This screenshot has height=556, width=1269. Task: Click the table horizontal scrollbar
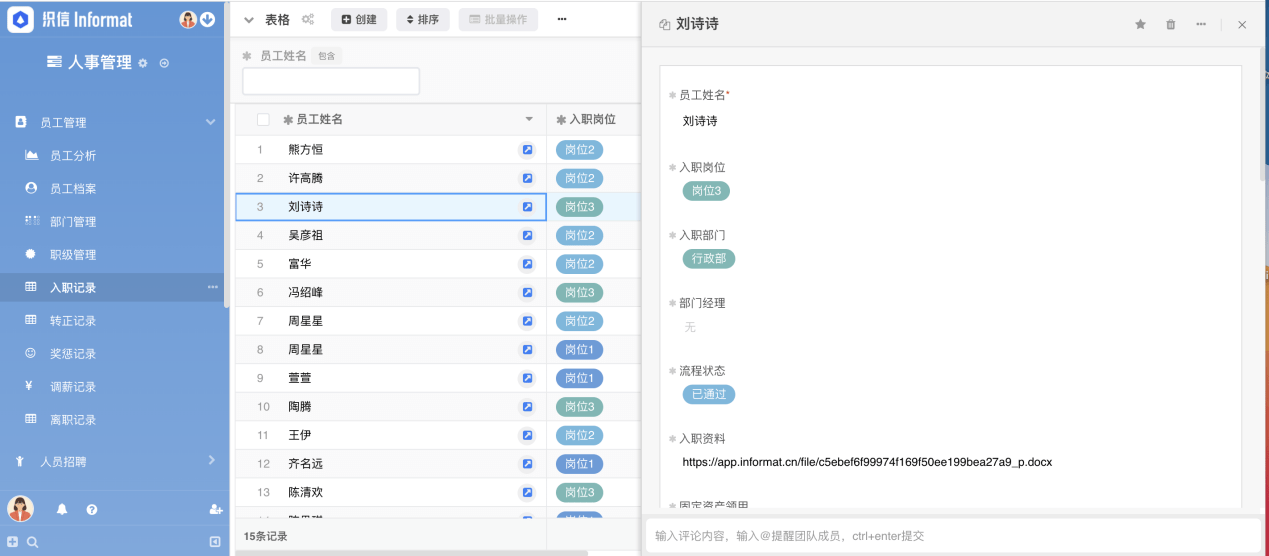pyautogui.click(x=410, y=552)
